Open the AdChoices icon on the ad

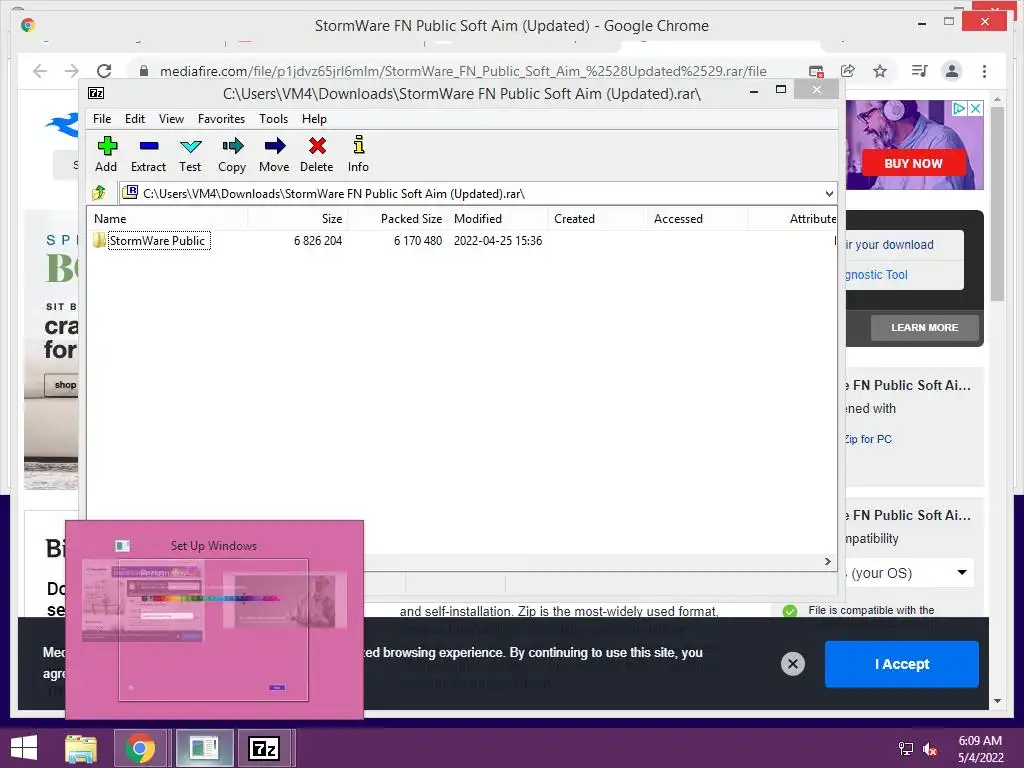[959, 108]
